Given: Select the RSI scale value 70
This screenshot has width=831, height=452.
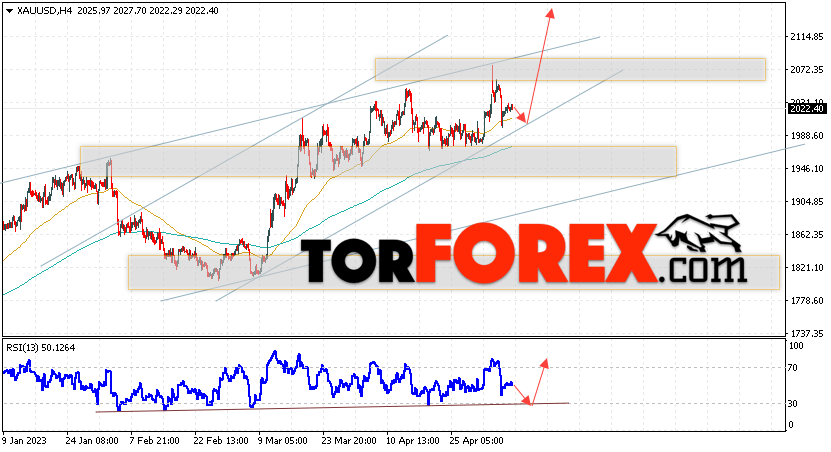Looking at the screenshot, I should click(793, 368).
